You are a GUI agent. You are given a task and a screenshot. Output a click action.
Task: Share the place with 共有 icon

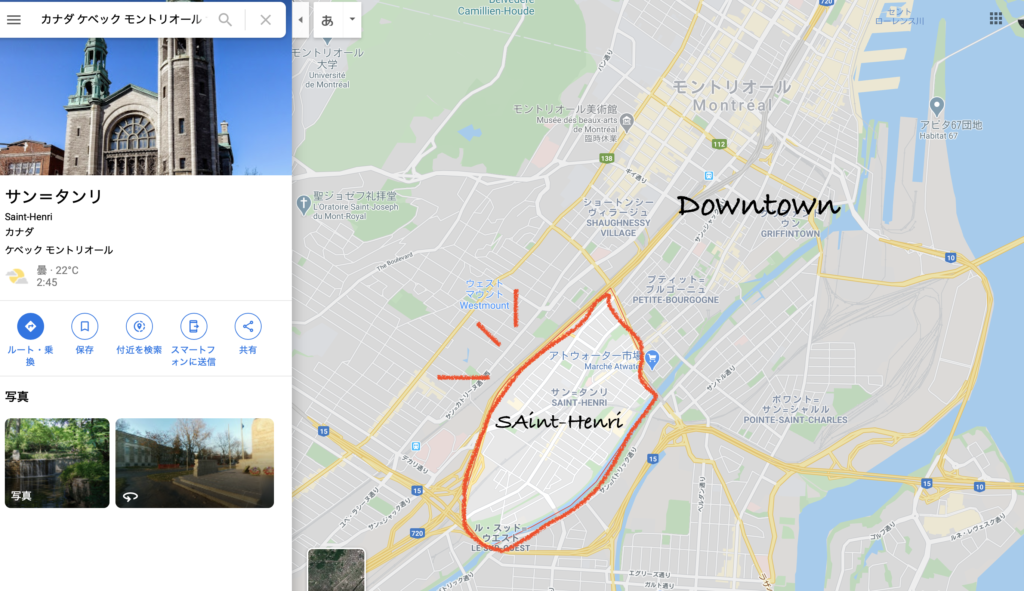[248, 327]
